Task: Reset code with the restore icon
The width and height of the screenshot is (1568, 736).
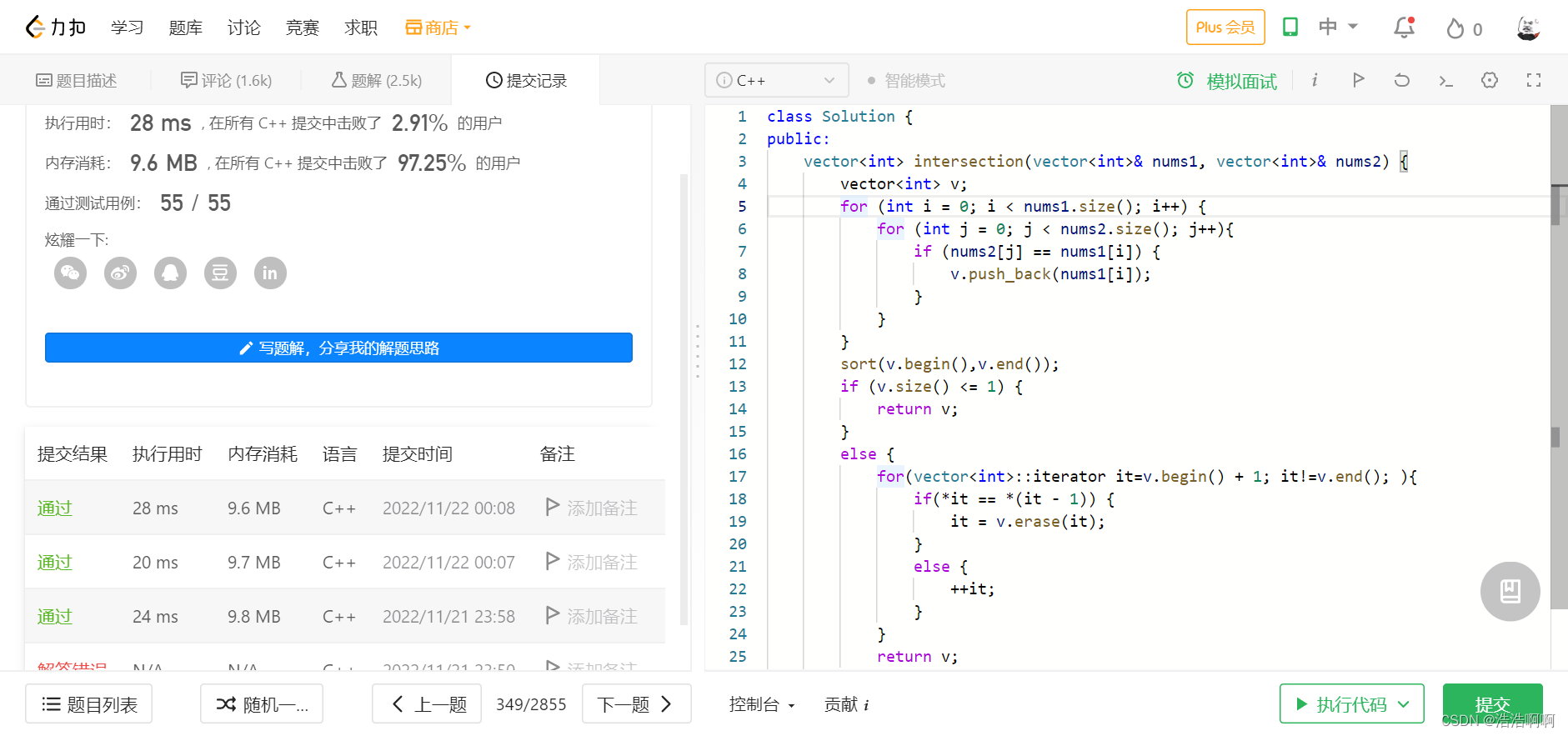Action: [1402, 80]
